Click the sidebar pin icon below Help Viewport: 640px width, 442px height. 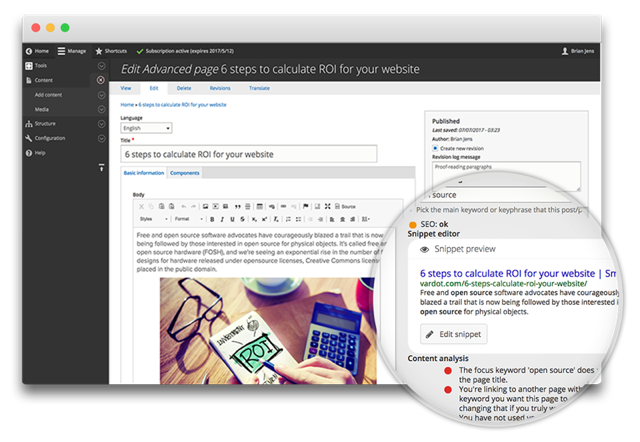coord(101,167)
